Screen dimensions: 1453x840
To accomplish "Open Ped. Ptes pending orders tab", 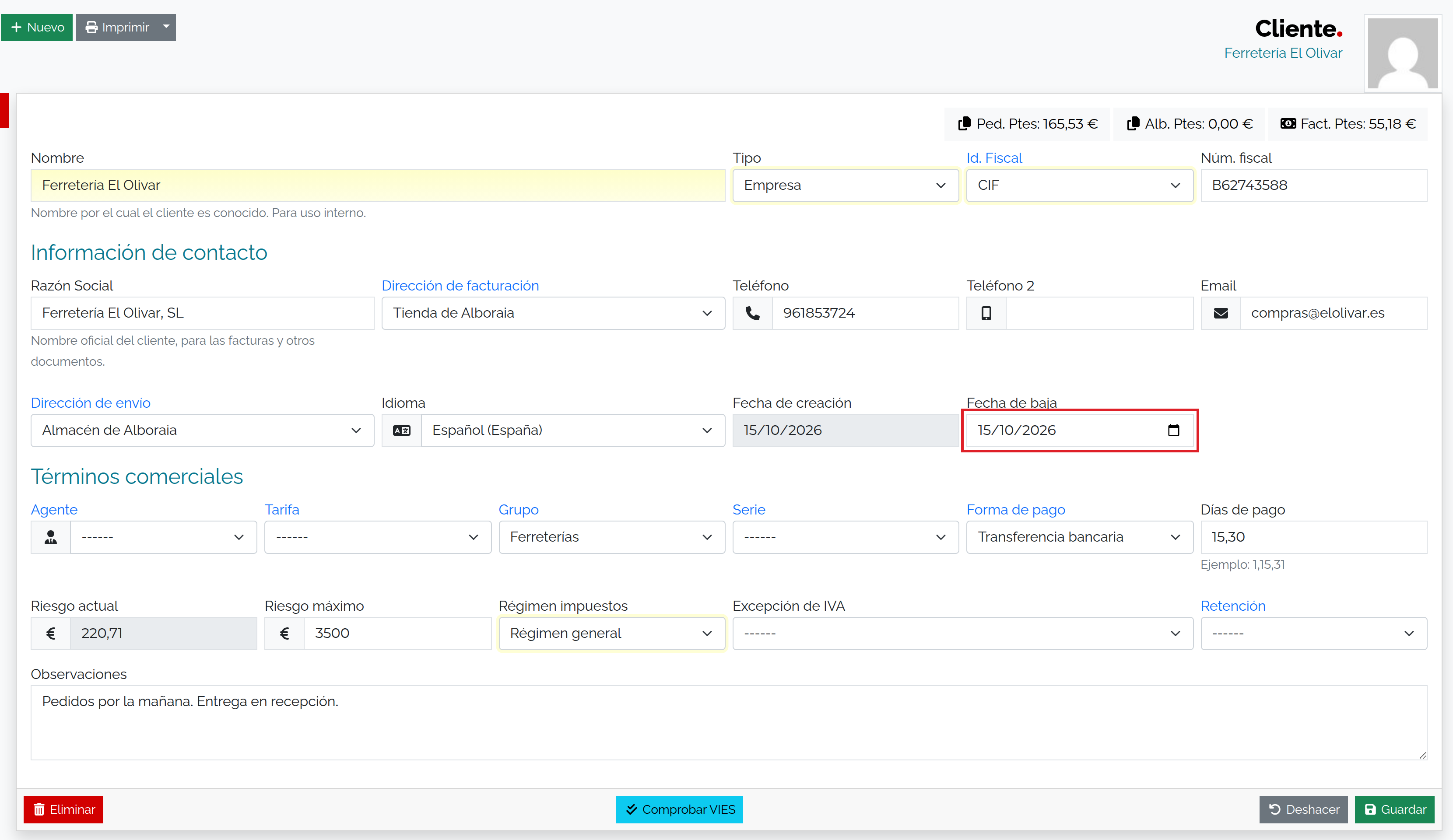I will pos(1028,124).
